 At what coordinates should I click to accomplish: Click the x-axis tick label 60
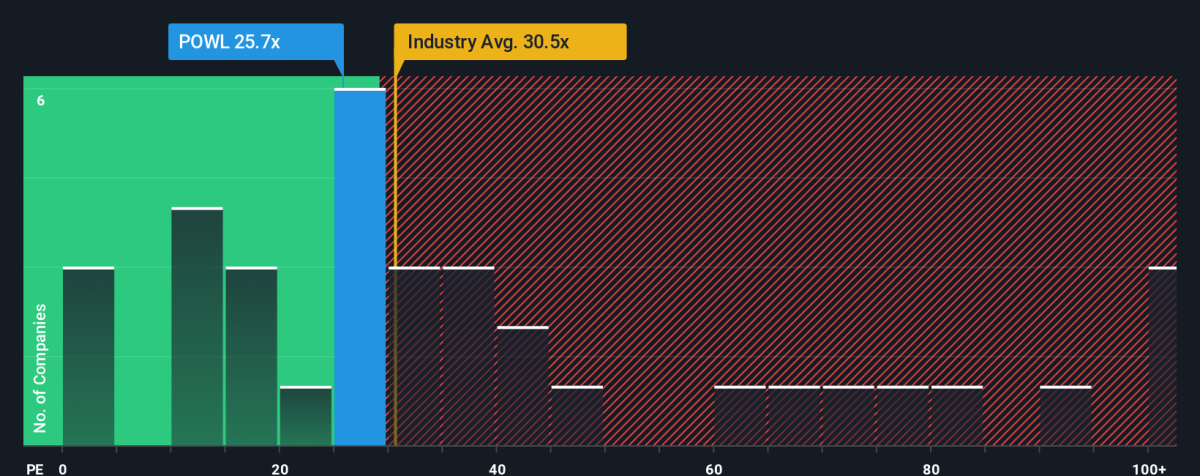pos(714,469)
